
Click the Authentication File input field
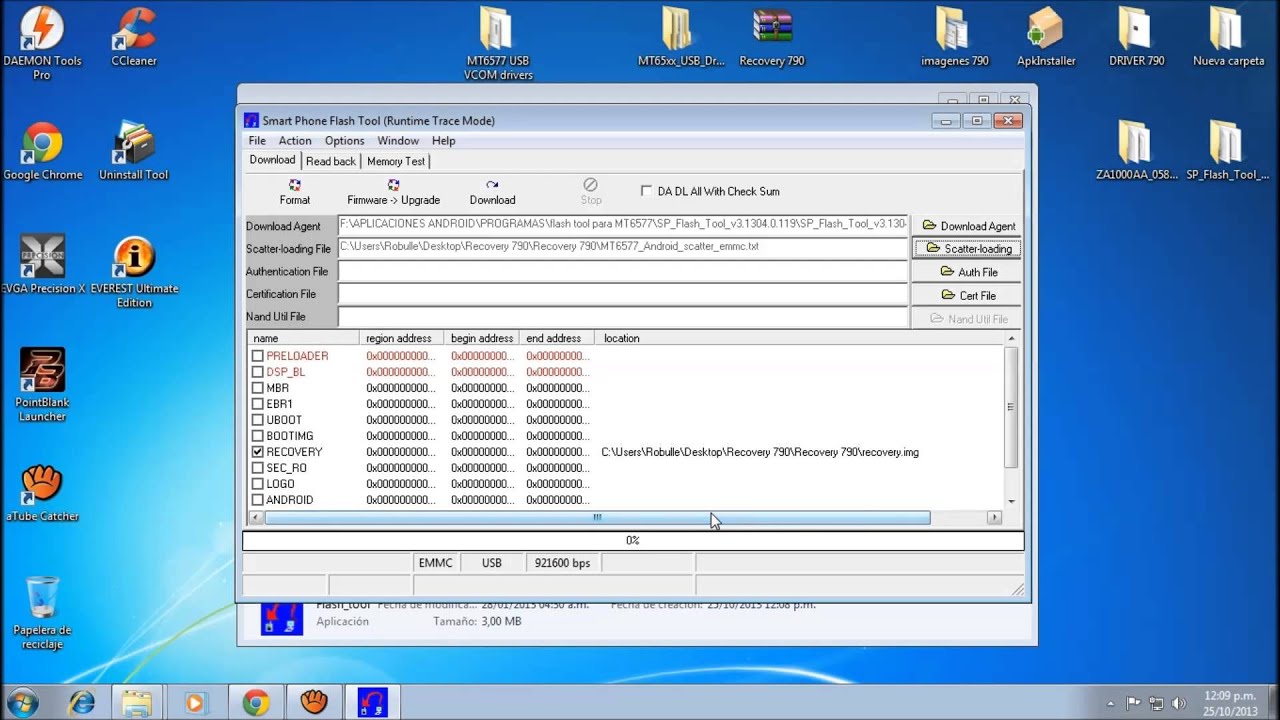pos(623,271)
